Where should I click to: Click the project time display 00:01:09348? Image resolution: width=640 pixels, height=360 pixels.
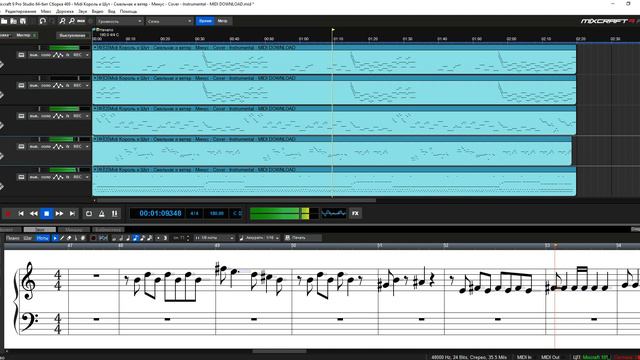160,213
